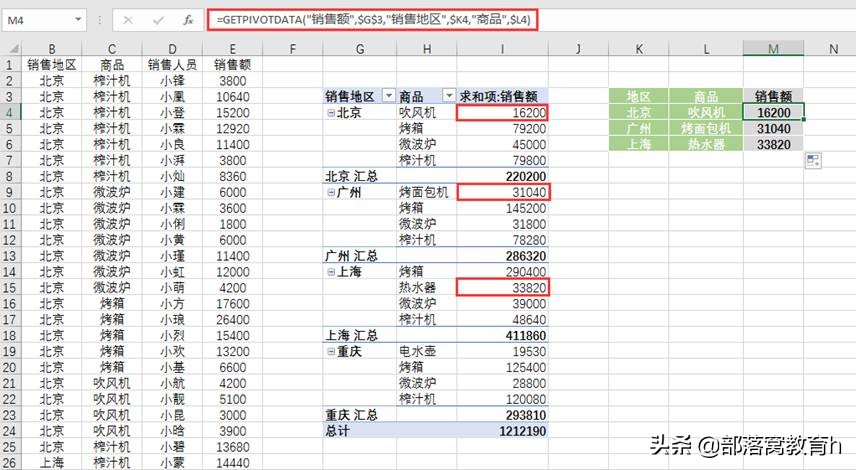
Task: Select cell L6 containing 热水器
Action: pyautogui.click(x=706, y=144)
